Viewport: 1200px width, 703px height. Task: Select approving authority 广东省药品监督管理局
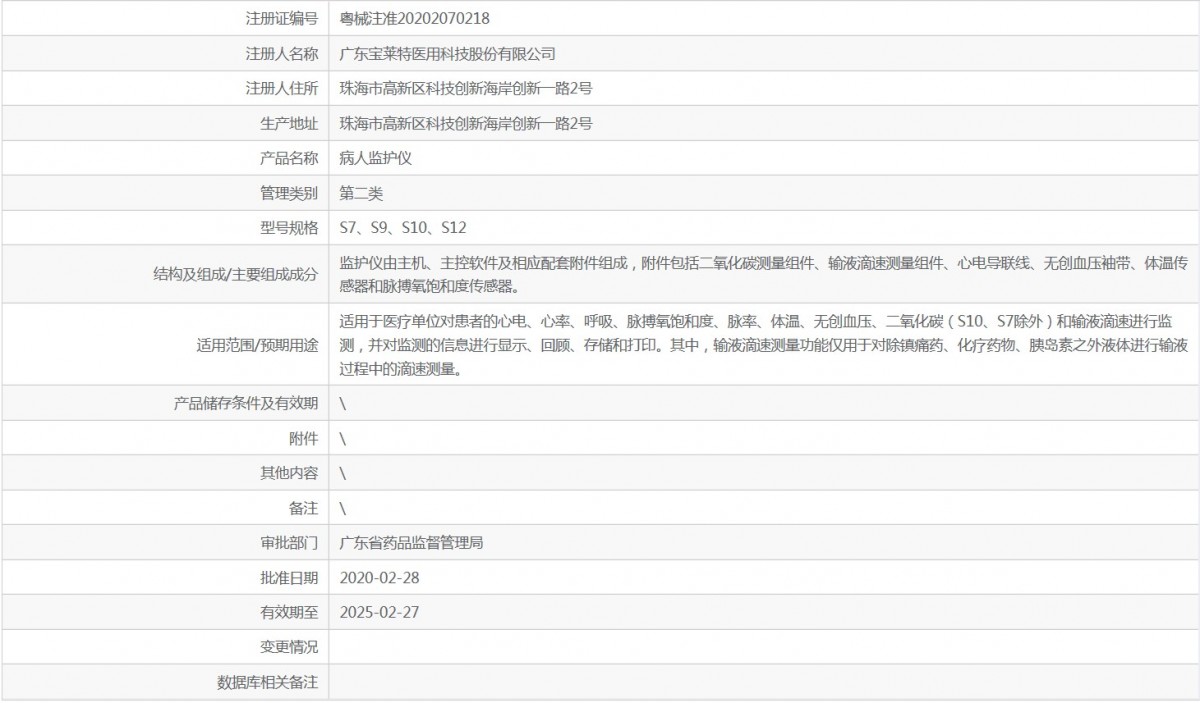tap(412, 543)
